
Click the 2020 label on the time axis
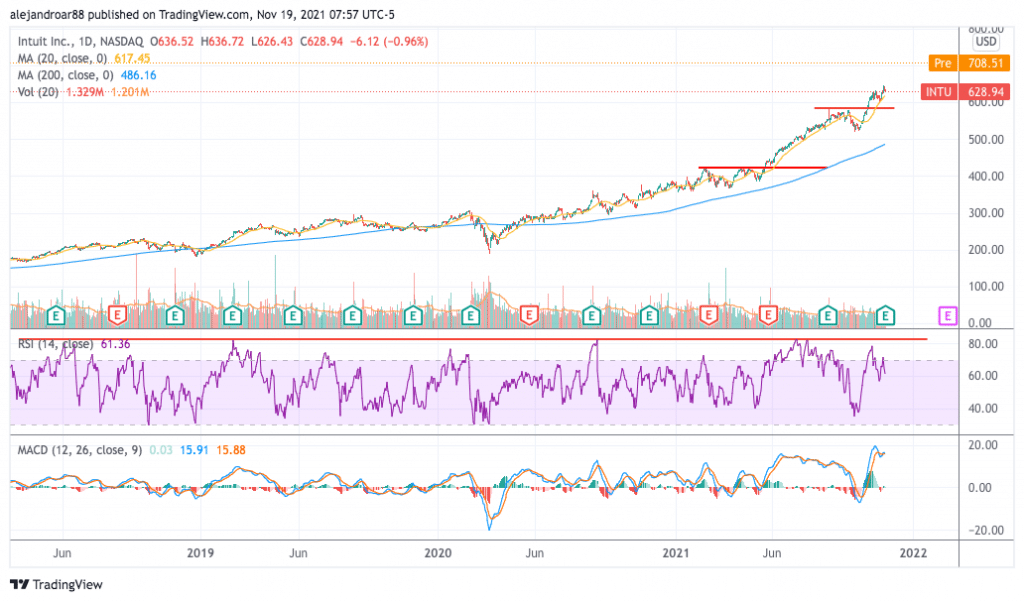click(438, 553)
